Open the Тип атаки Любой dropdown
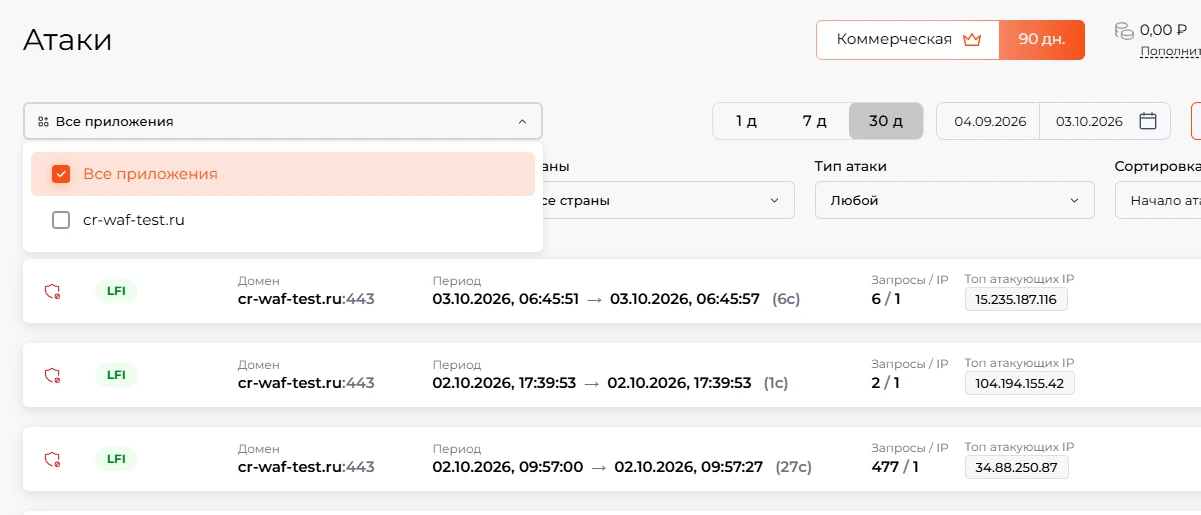This screenshot has width=1201, height=515. point(954,200)
